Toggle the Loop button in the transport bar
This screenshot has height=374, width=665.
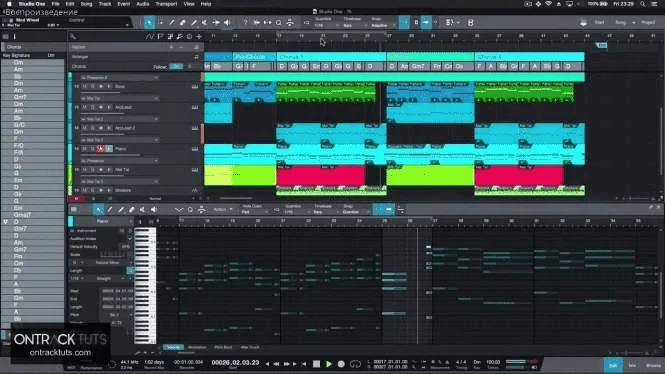(x=355, y=364)
